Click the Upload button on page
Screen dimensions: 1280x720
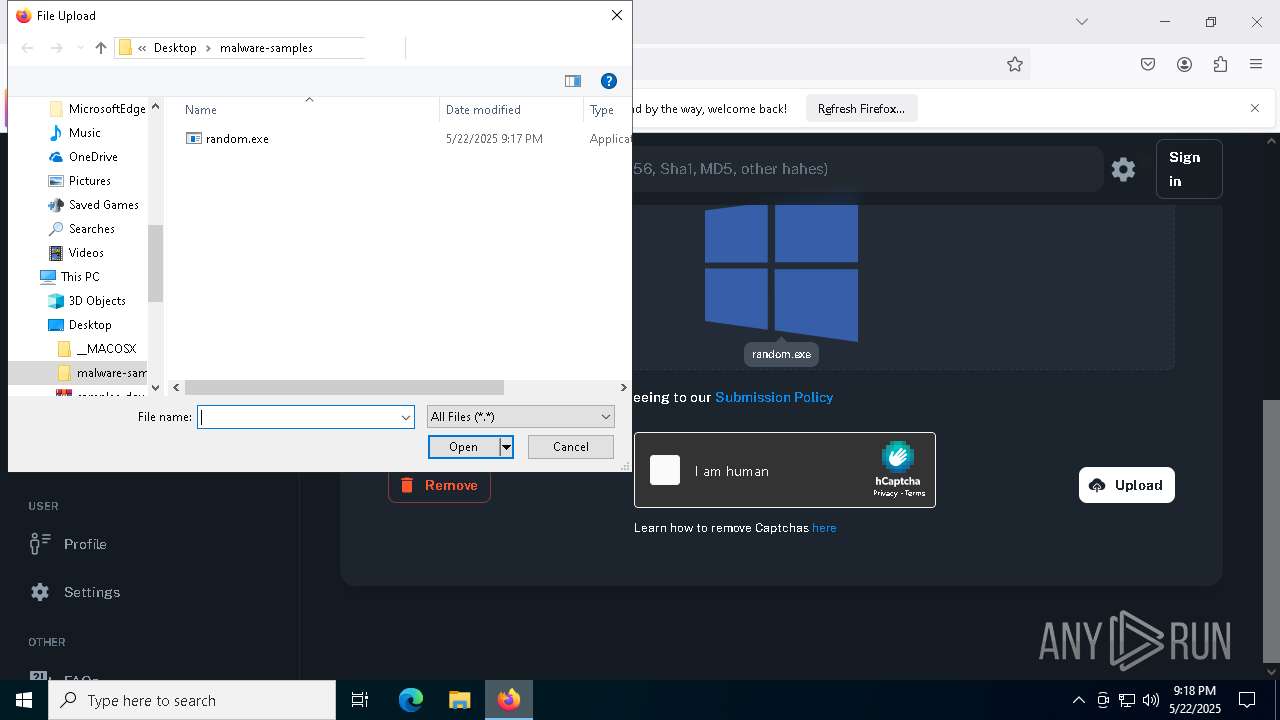[1127, 485]
